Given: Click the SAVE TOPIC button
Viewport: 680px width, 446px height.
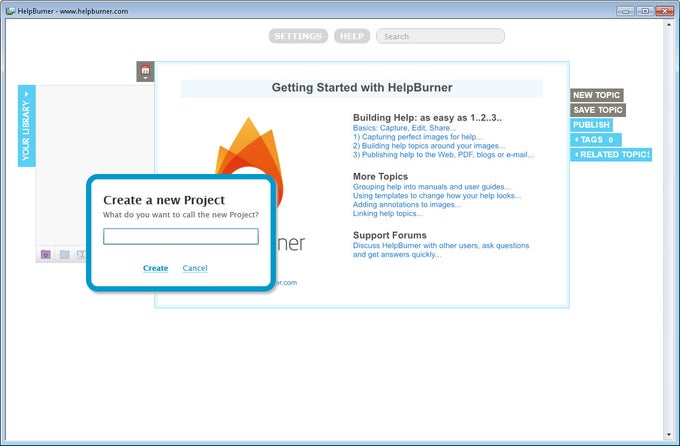Looking at the screenshot, I should (598, 110).
